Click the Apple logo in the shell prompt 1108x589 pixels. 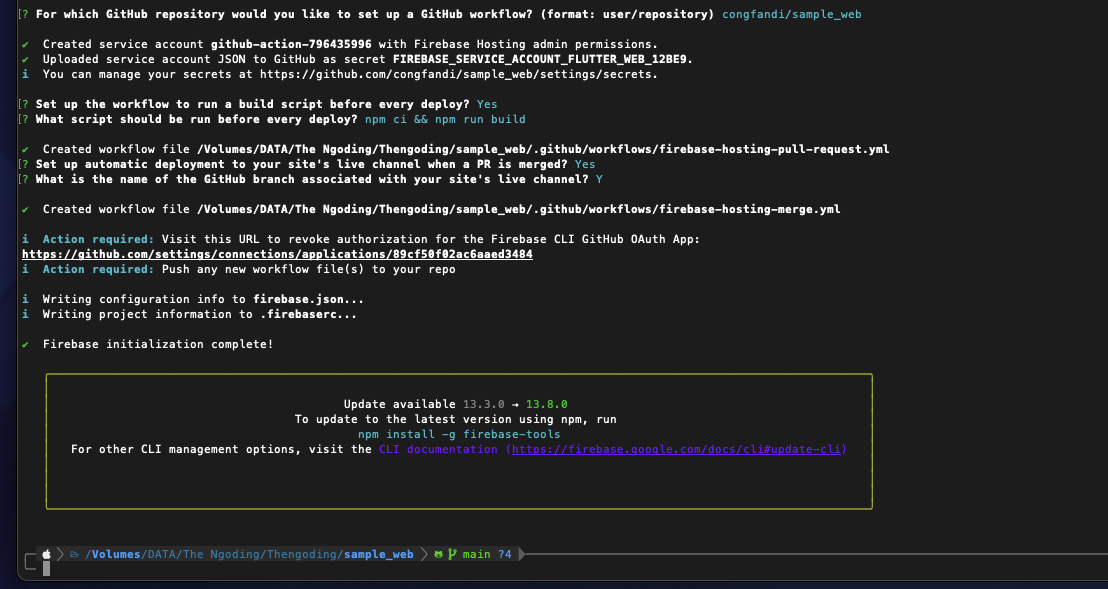tap(46, 554)
